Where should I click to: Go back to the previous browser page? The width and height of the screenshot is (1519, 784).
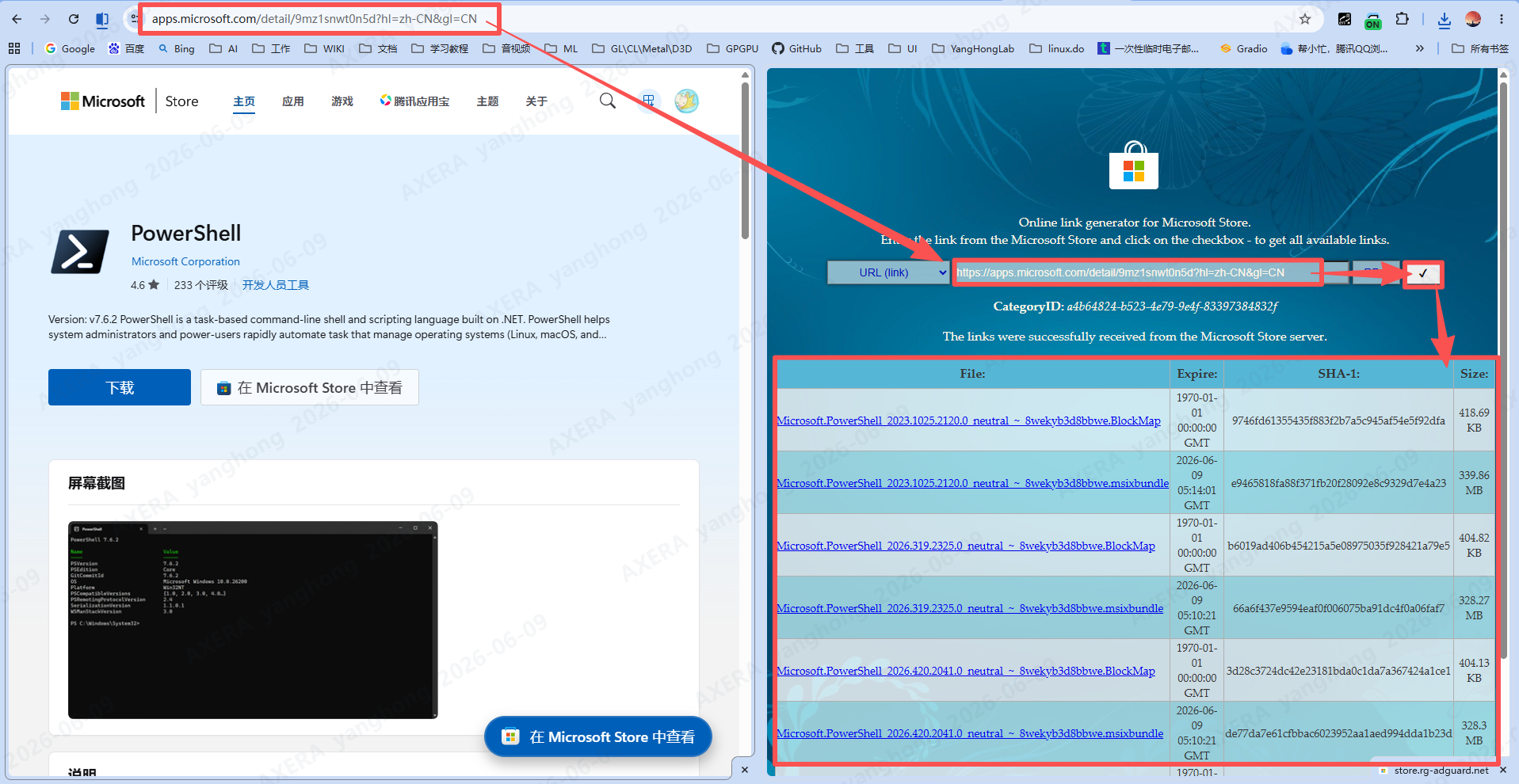[x=17, y=19]
